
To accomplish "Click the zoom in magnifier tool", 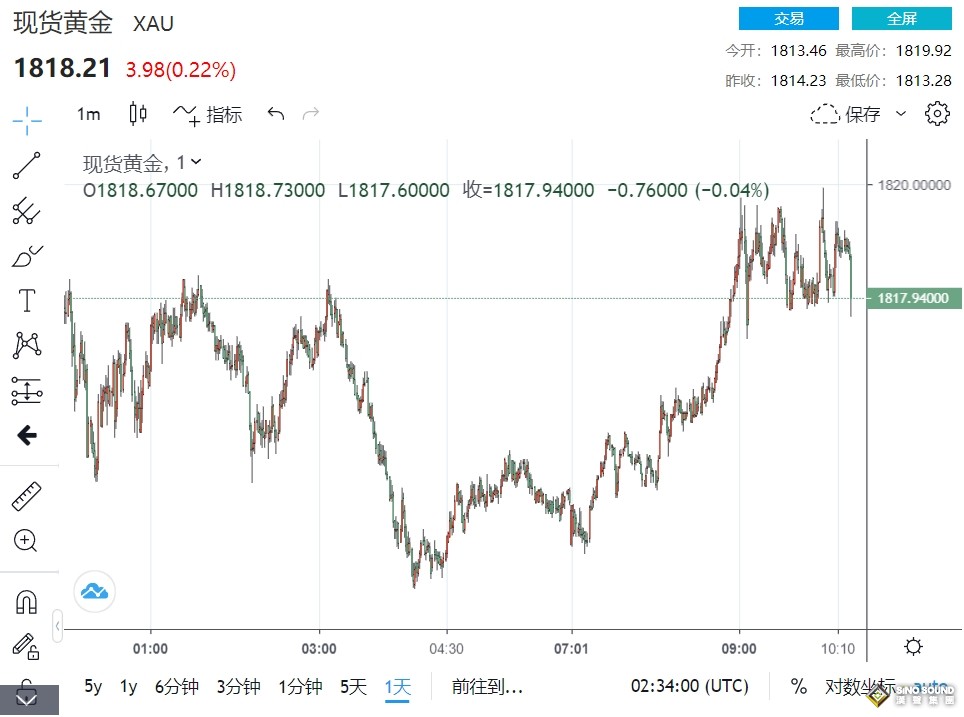I will tap(27, 541).
